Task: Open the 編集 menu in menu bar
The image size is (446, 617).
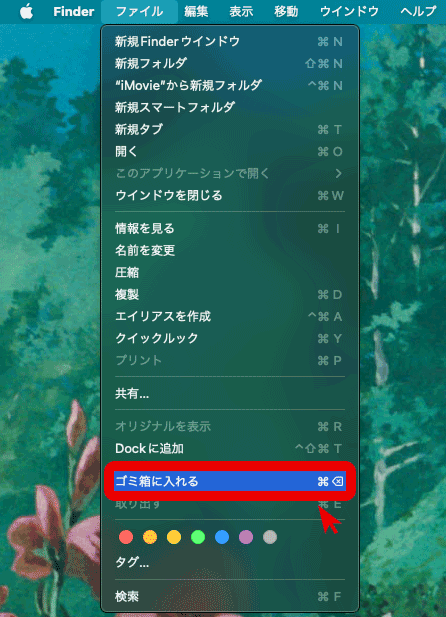Action: click(x=196, y=11)
